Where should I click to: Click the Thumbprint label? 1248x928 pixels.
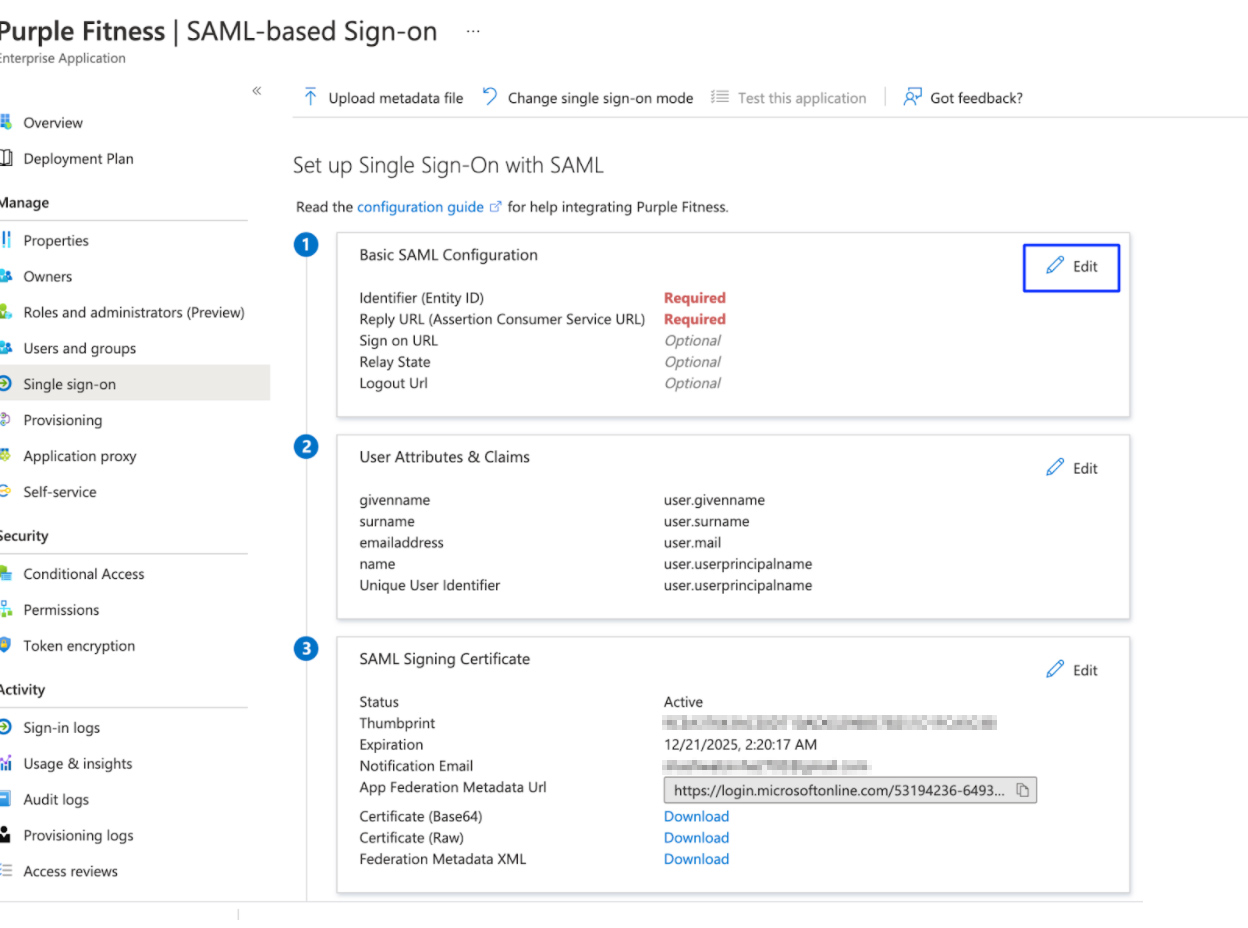coord(397,723)
